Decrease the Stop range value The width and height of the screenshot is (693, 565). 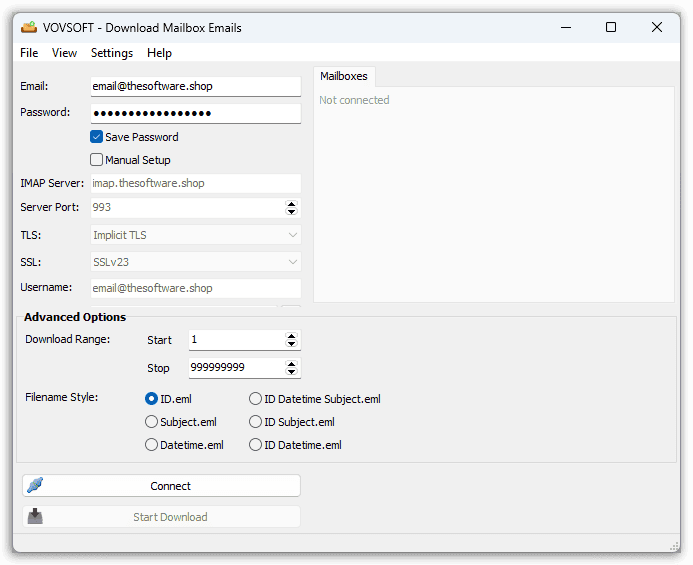[291, 371]
